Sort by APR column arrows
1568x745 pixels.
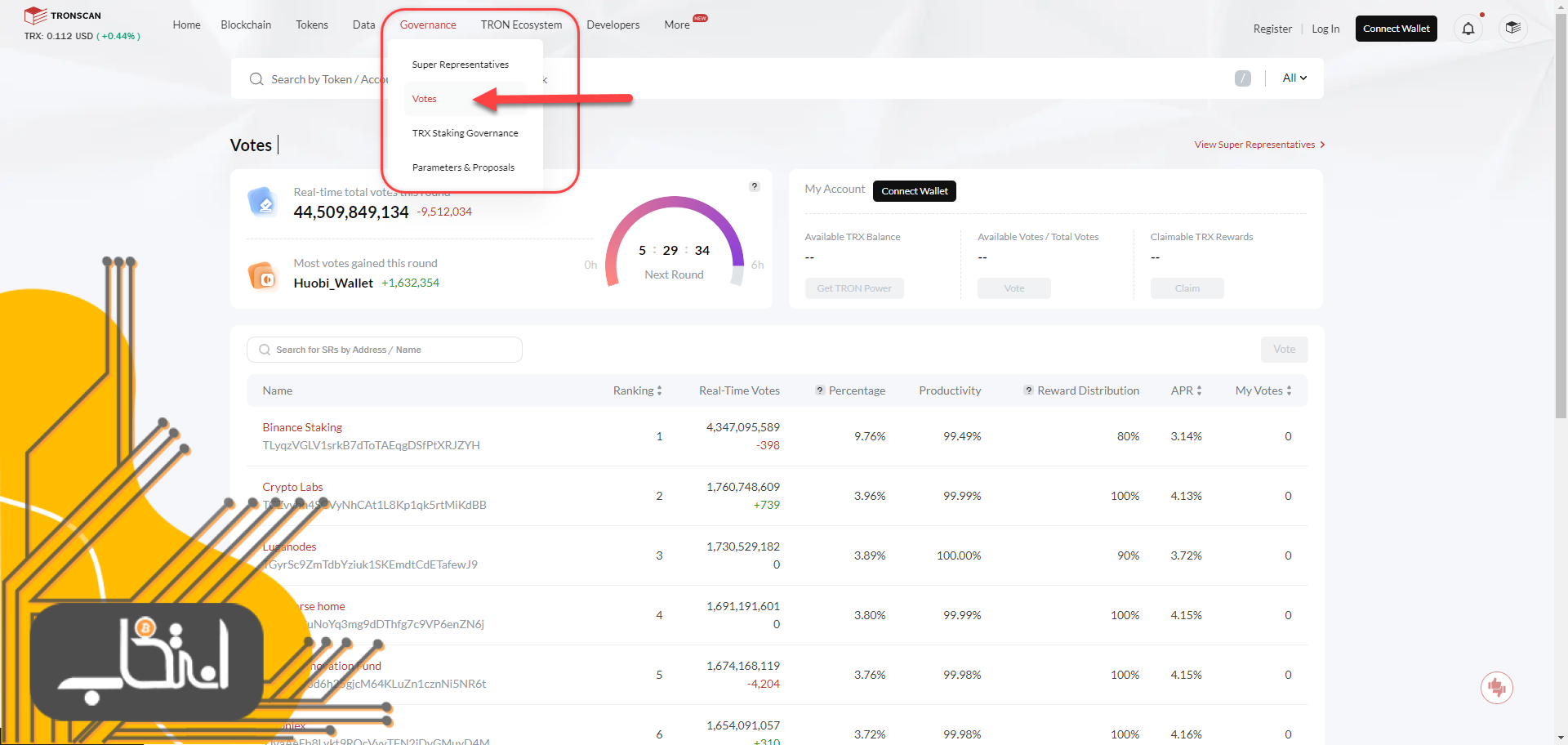pos(1199,390)
